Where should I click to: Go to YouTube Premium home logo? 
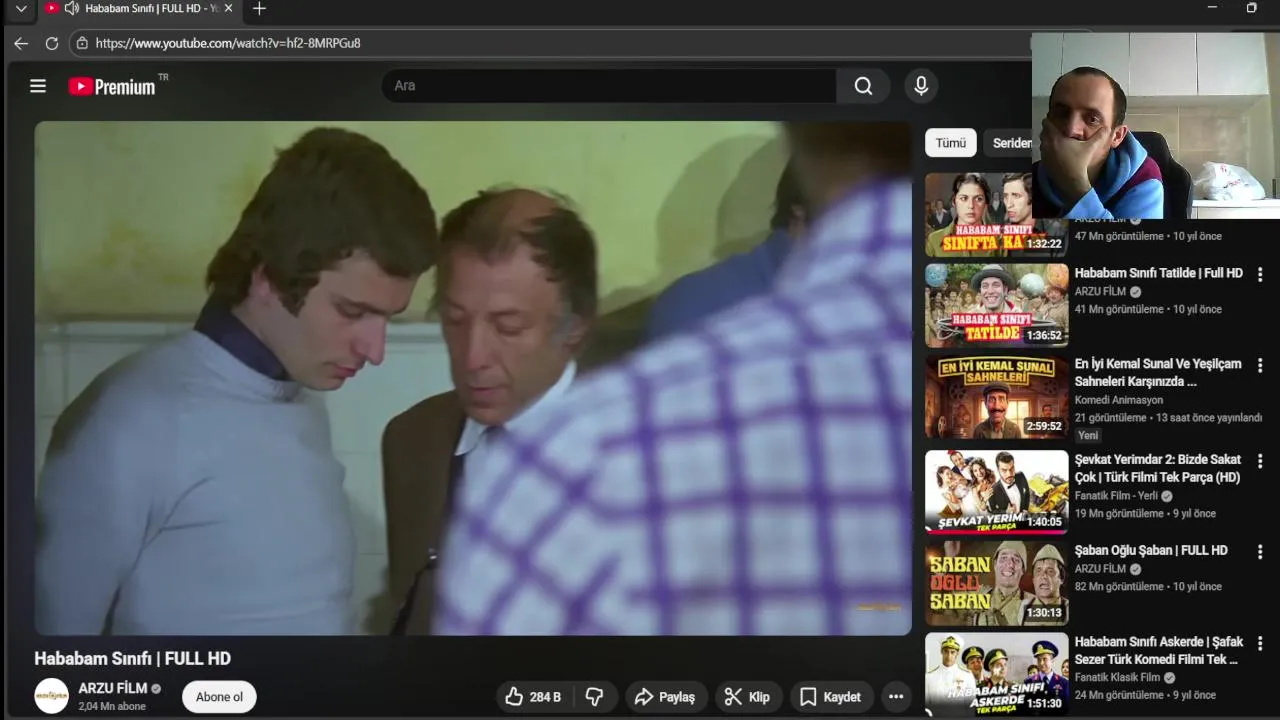(112, 87)
